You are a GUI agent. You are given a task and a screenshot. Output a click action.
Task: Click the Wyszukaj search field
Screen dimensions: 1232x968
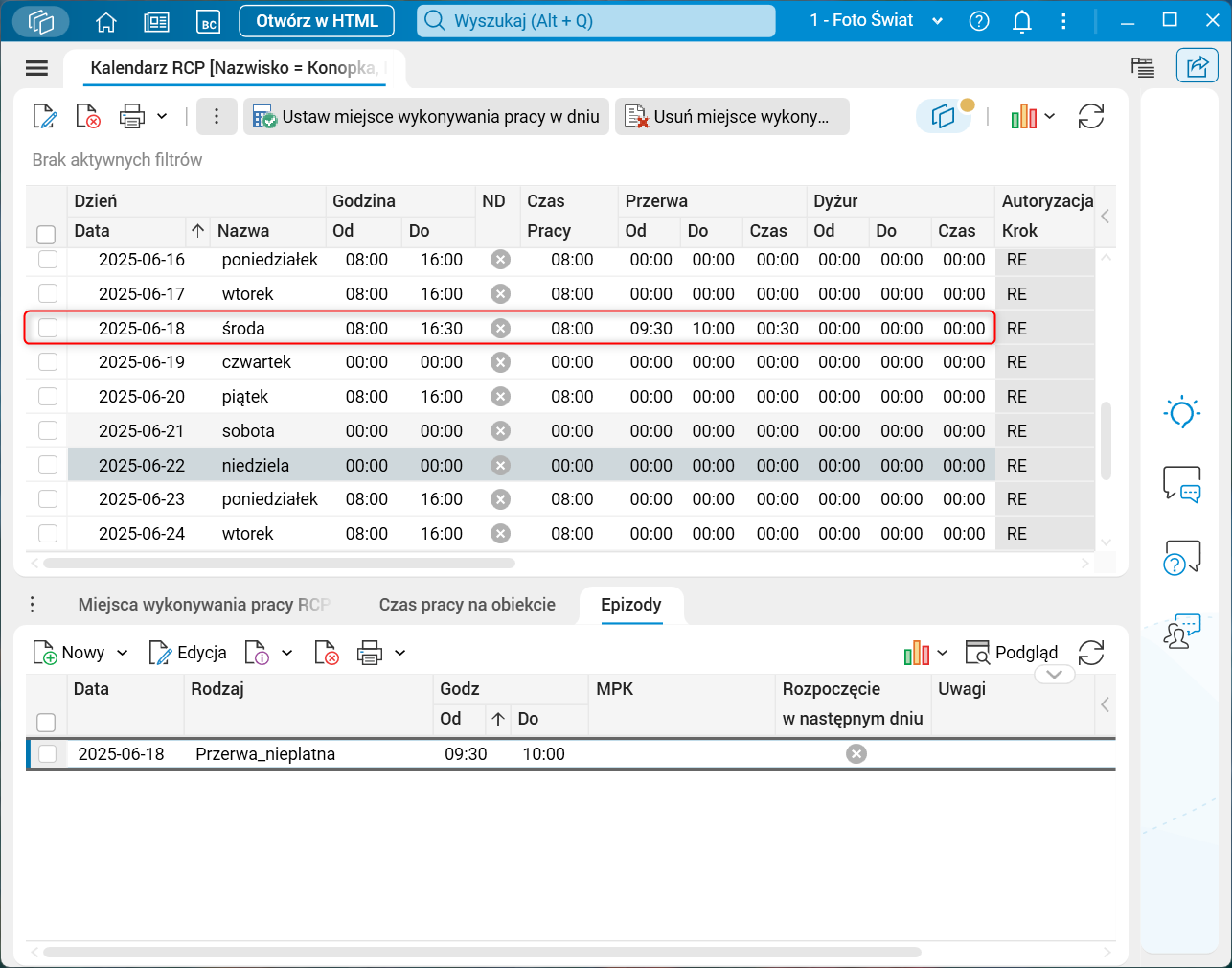click(596, 21)
